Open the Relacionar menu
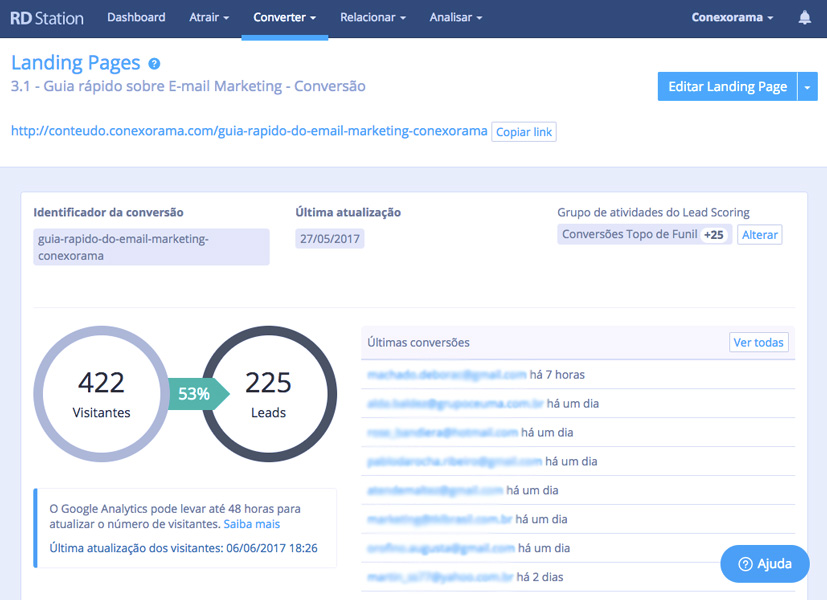 (x=372, y=18)
